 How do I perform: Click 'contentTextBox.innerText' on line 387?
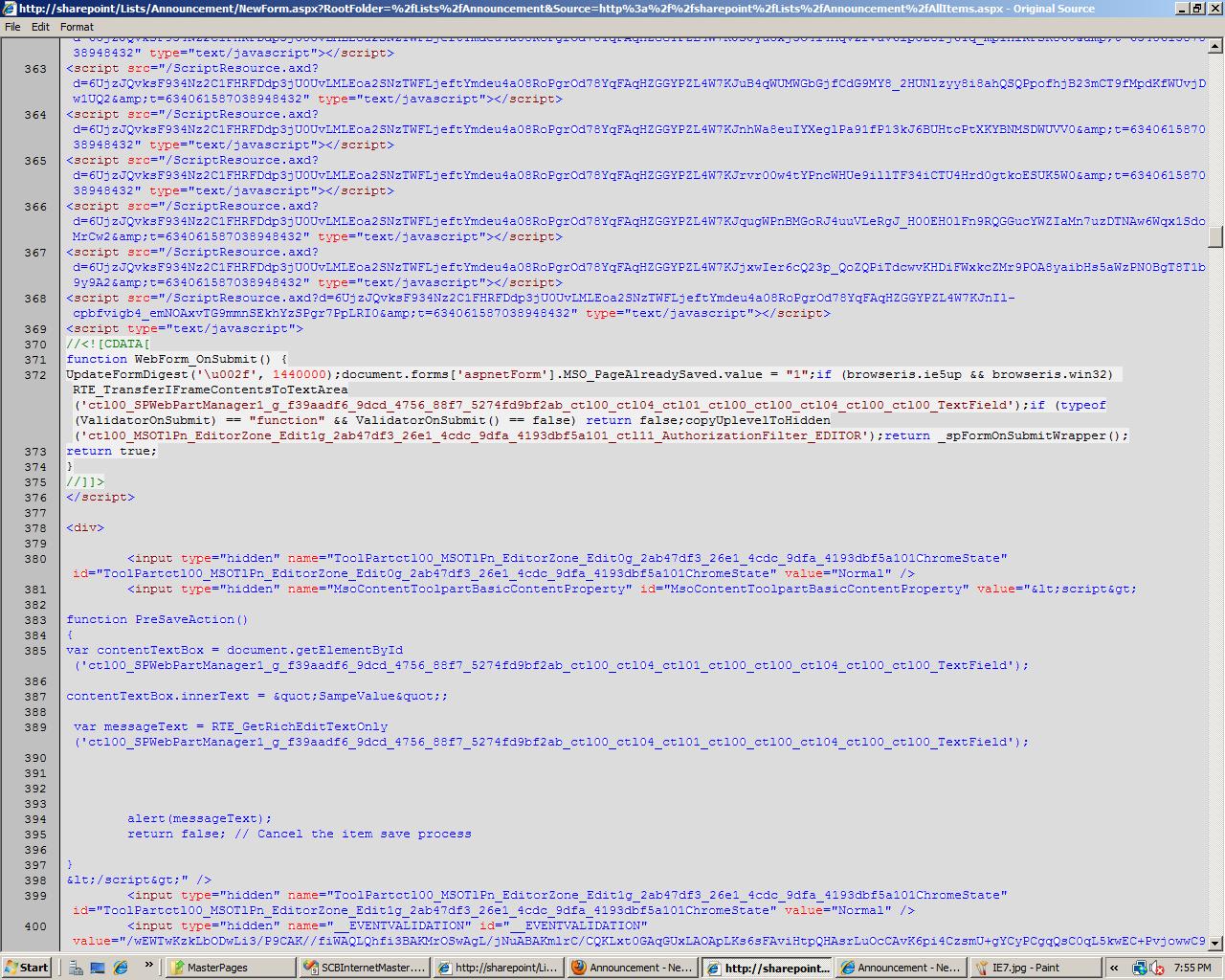point(158,696)
